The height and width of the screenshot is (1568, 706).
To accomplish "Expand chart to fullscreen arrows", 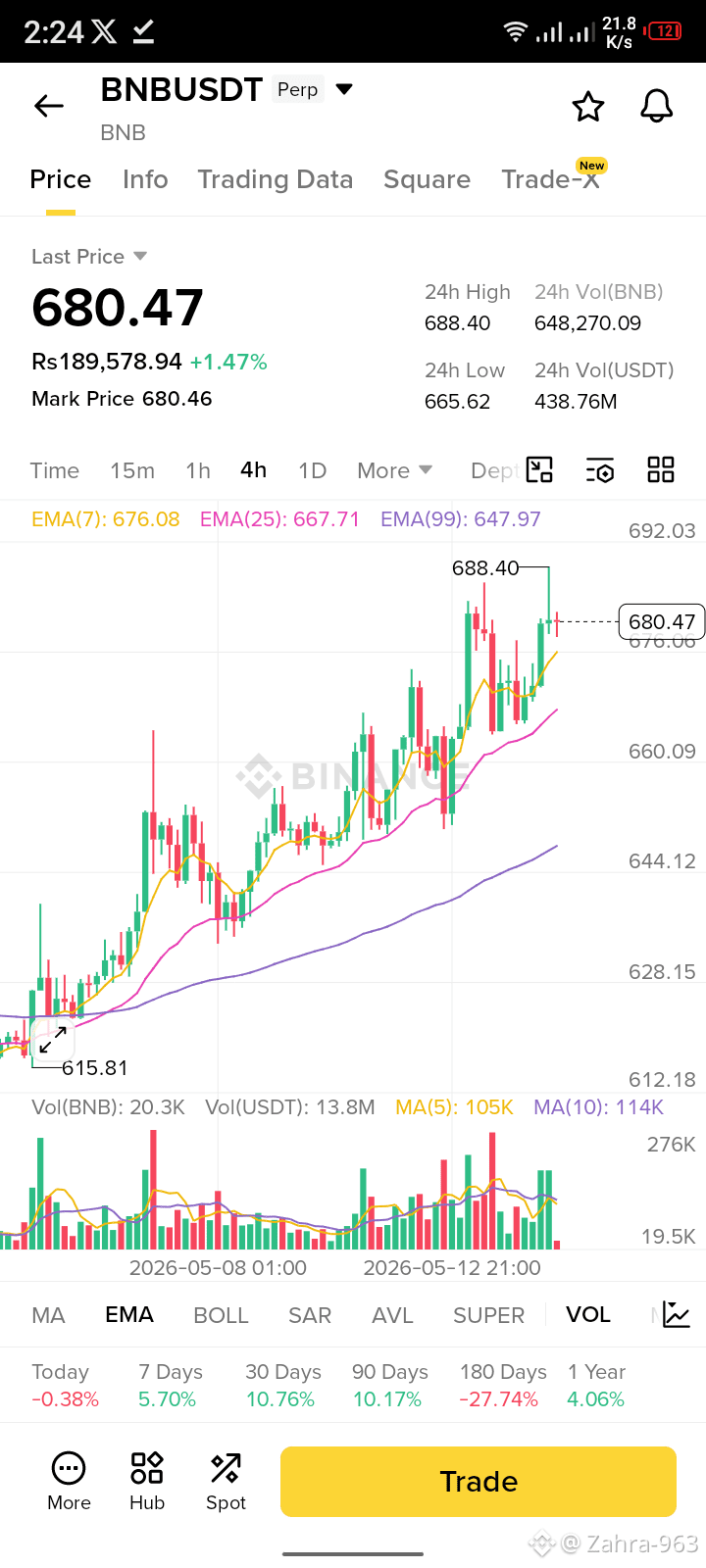I will coord(53,1040).
